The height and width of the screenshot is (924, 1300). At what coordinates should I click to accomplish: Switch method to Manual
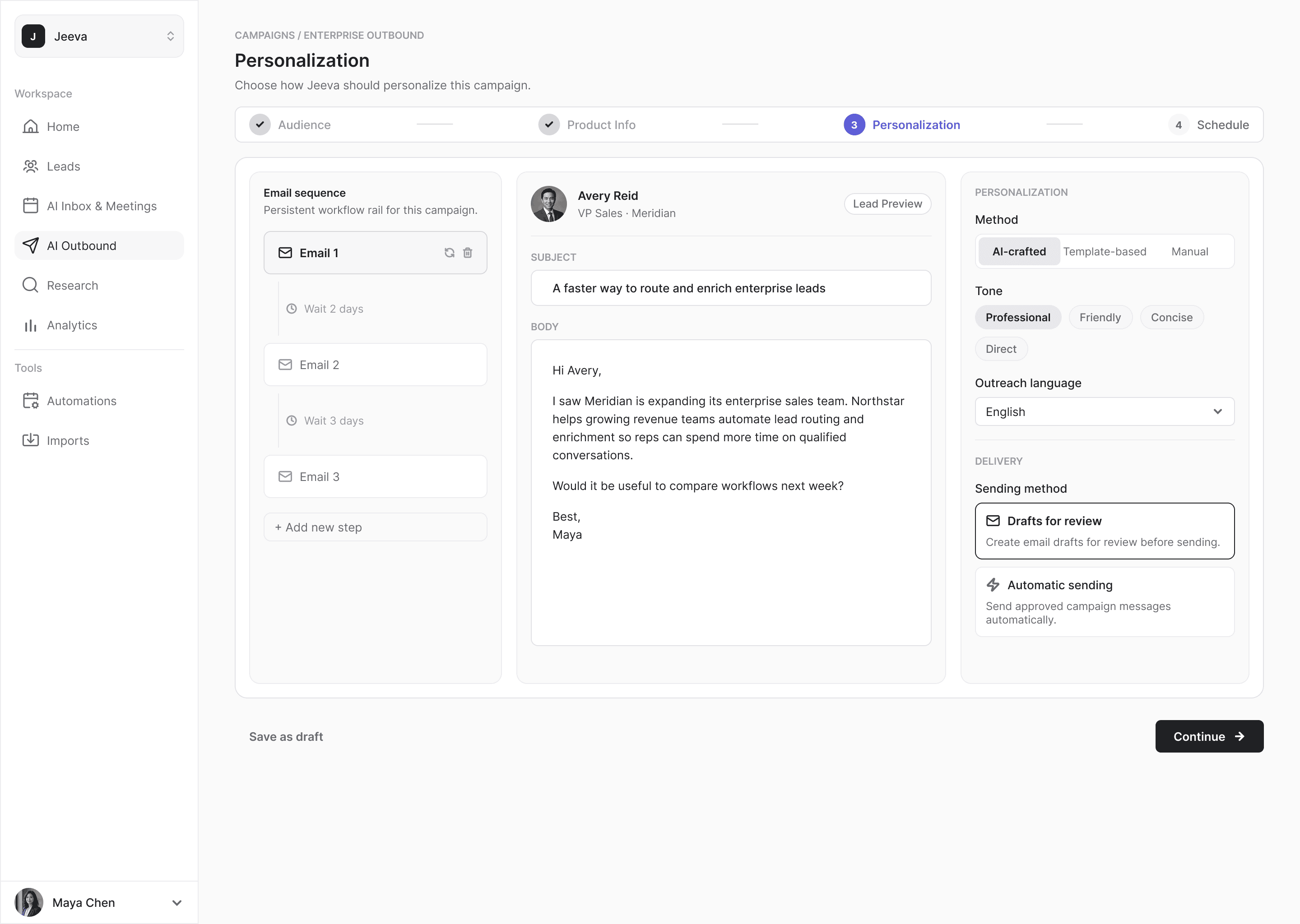coord(1189,251)
